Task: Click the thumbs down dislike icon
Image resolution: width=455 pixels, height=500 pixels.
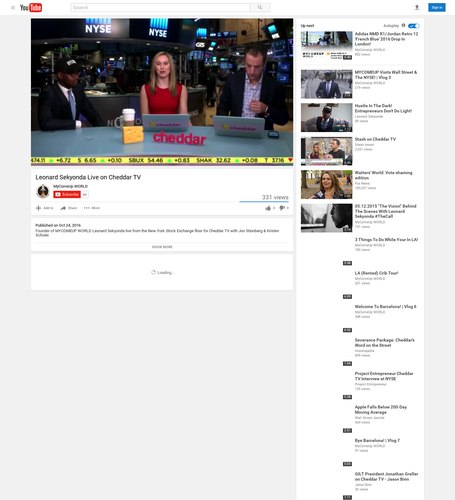Action: [282, 208]
